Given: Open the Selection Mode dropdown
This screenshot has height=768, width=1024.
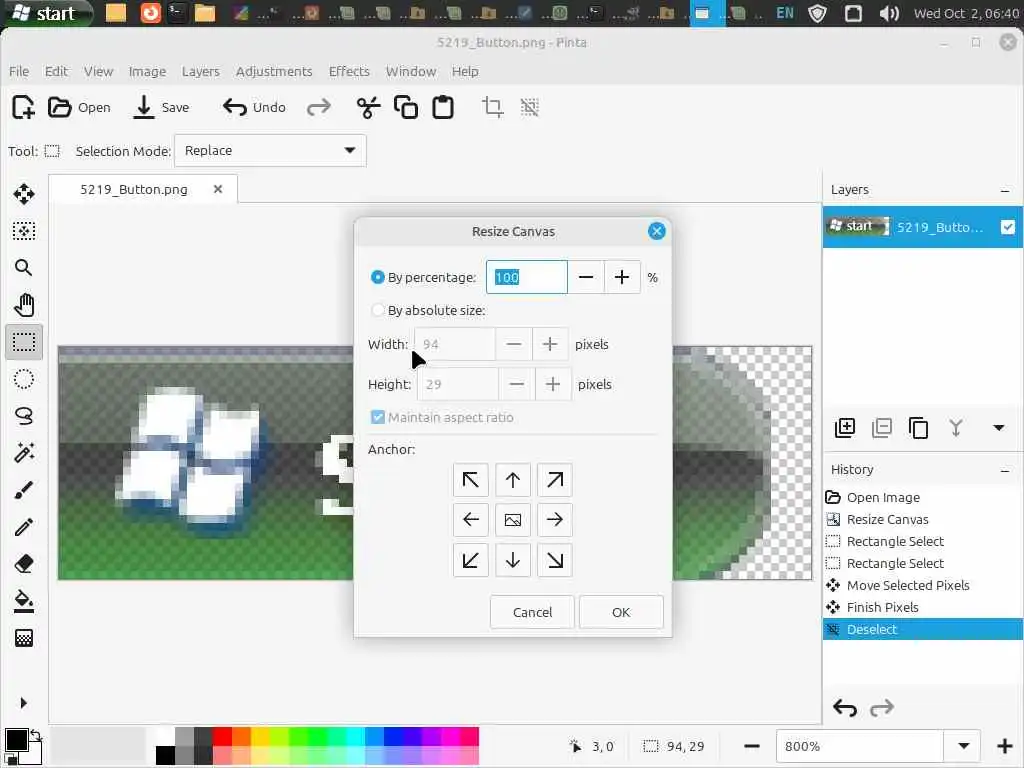Looking at the screenshot, I should pos(270,151).
